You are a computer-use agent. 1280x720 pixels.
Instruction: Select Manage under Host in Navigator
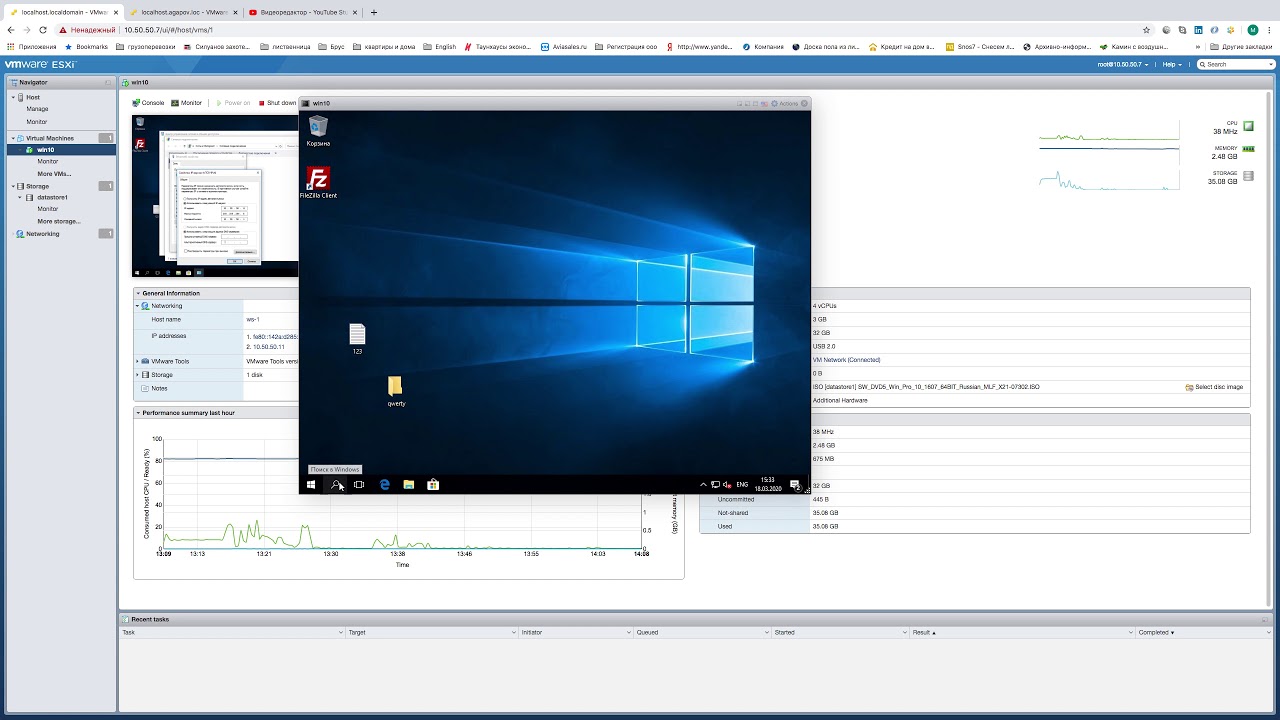pos(37,109)
